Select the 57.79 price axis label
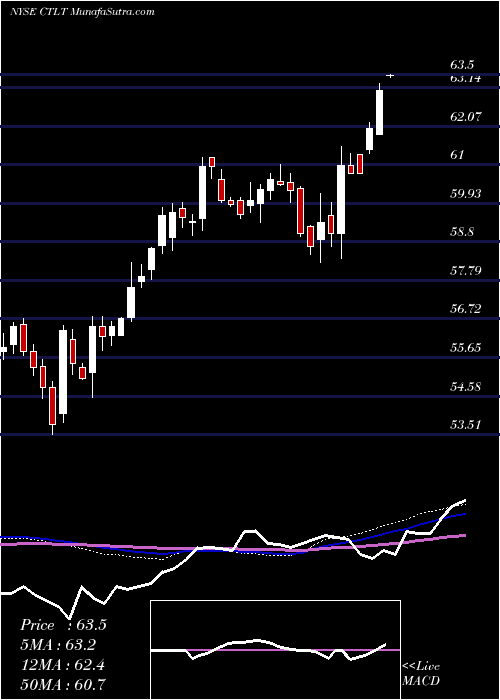Screen dimensions: 500x700 [466, 271]
